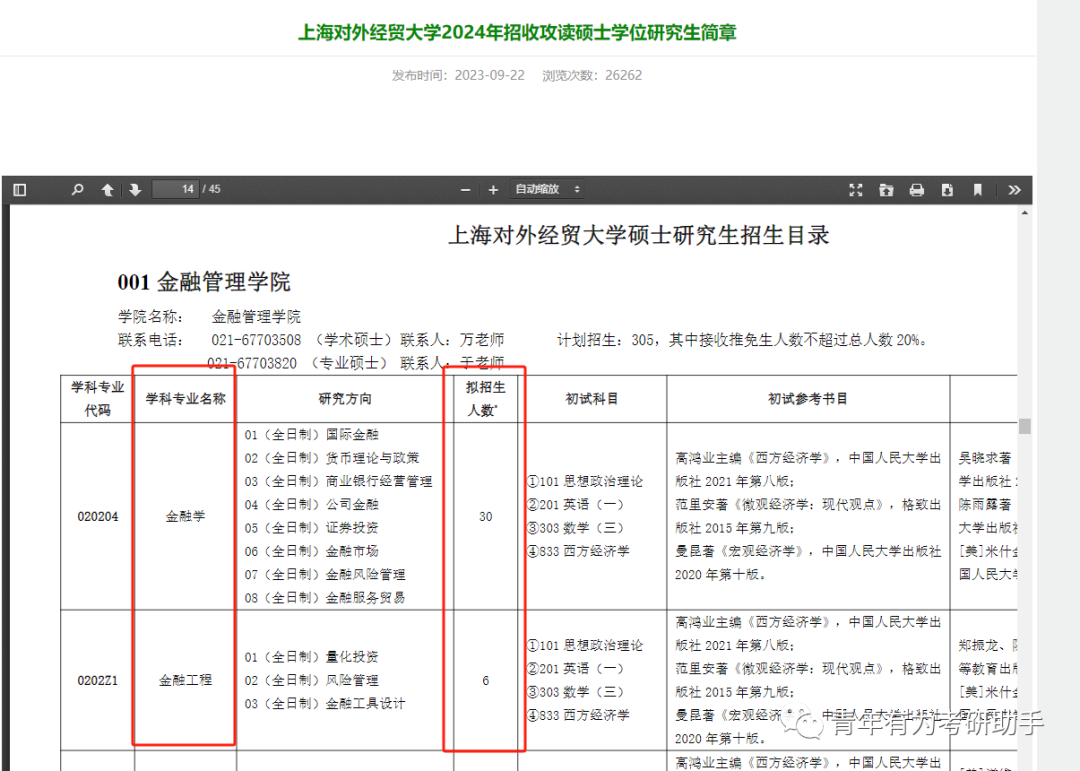The height and width of the screenshot is (771, 1080).
Task: Toggle the PDF sidebar panel
Action: (x=19, y=189)
